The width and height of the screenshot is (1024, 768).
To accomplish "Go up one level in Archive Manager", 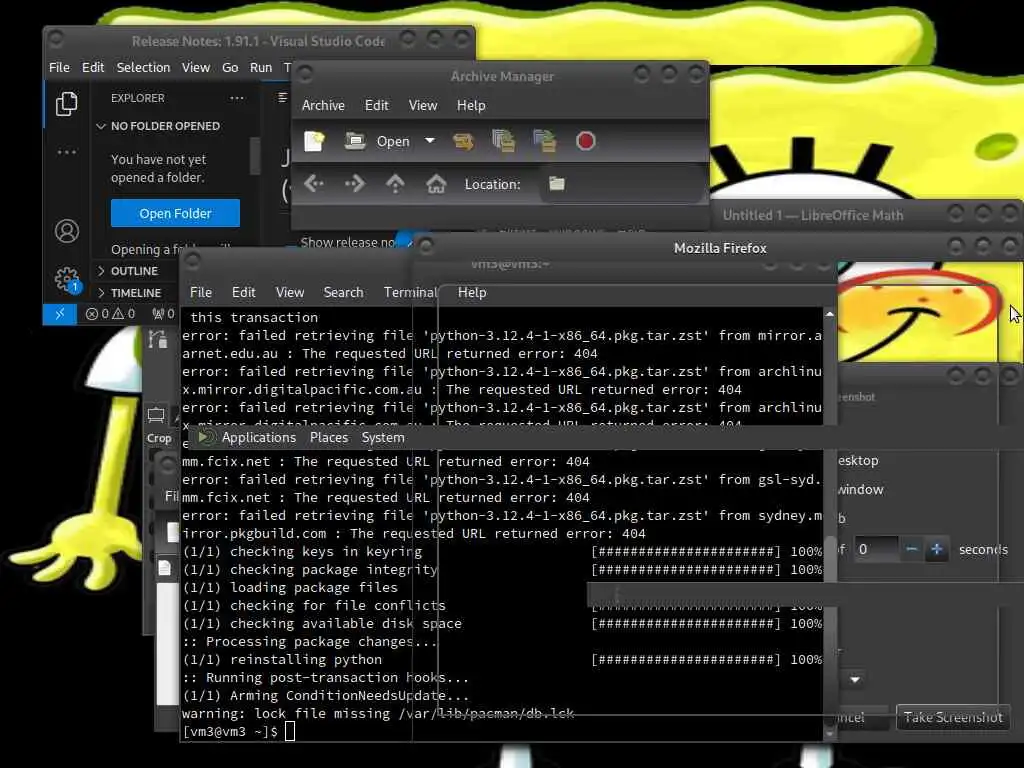I will pos(395,184).
